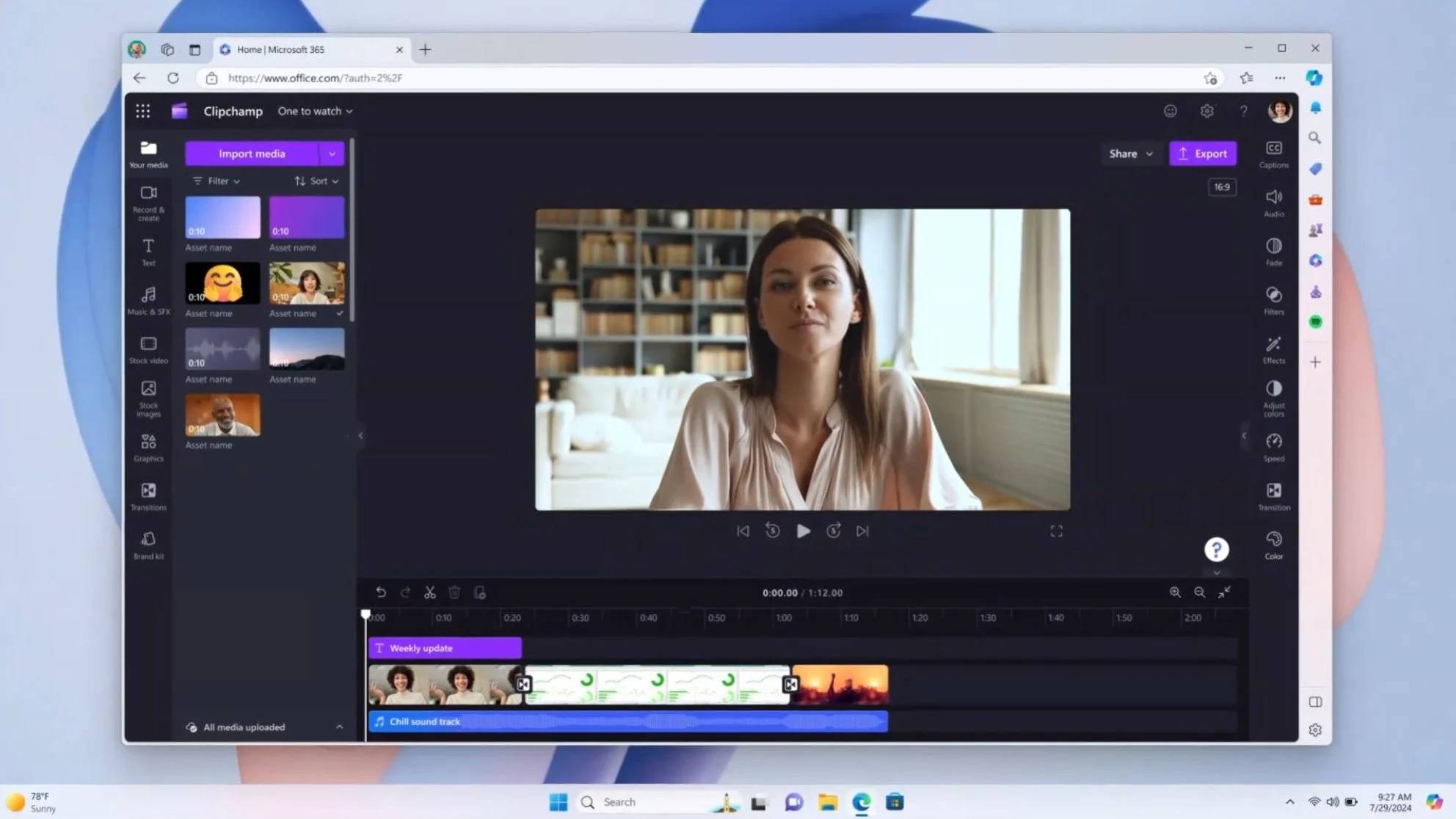Open the Speed settings panel
This screenshot has width=1456, height=819.
coord(1273,446)
